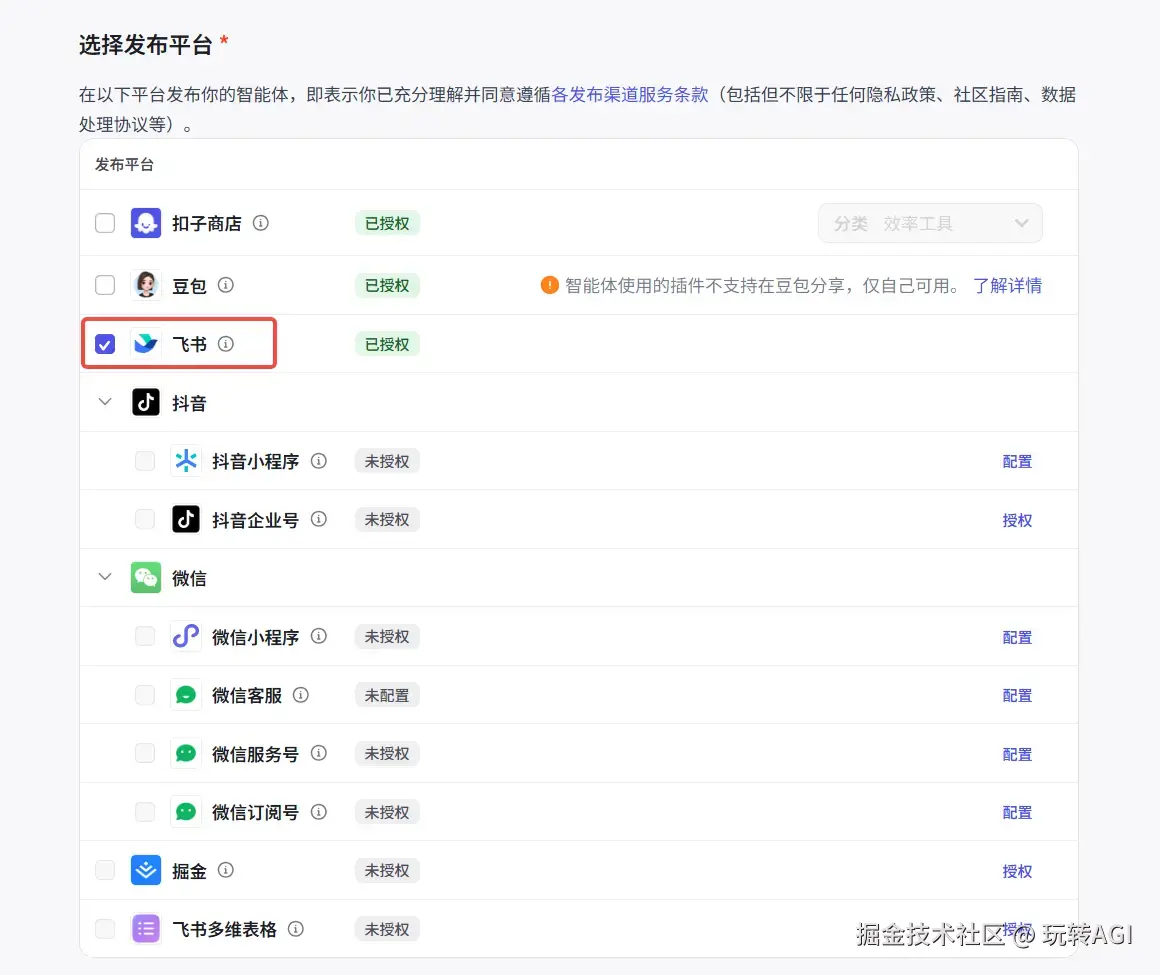Tick the 掘金 checkbox
The image size is (1160, 975).
point(105,870)
